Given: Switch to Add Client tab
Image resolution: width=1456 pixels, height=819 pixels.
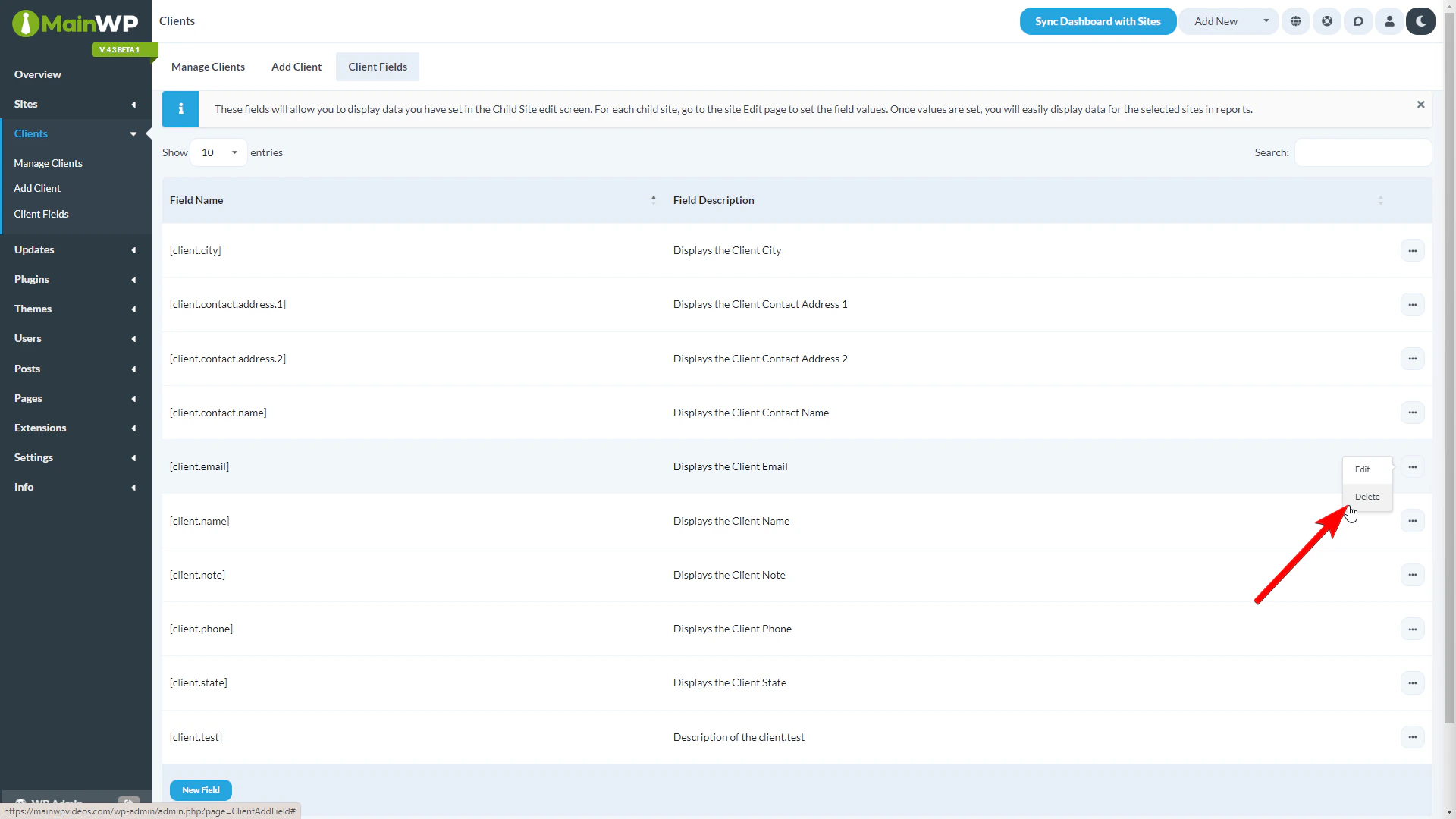Looking at the screenshot, I should point(297,67).
